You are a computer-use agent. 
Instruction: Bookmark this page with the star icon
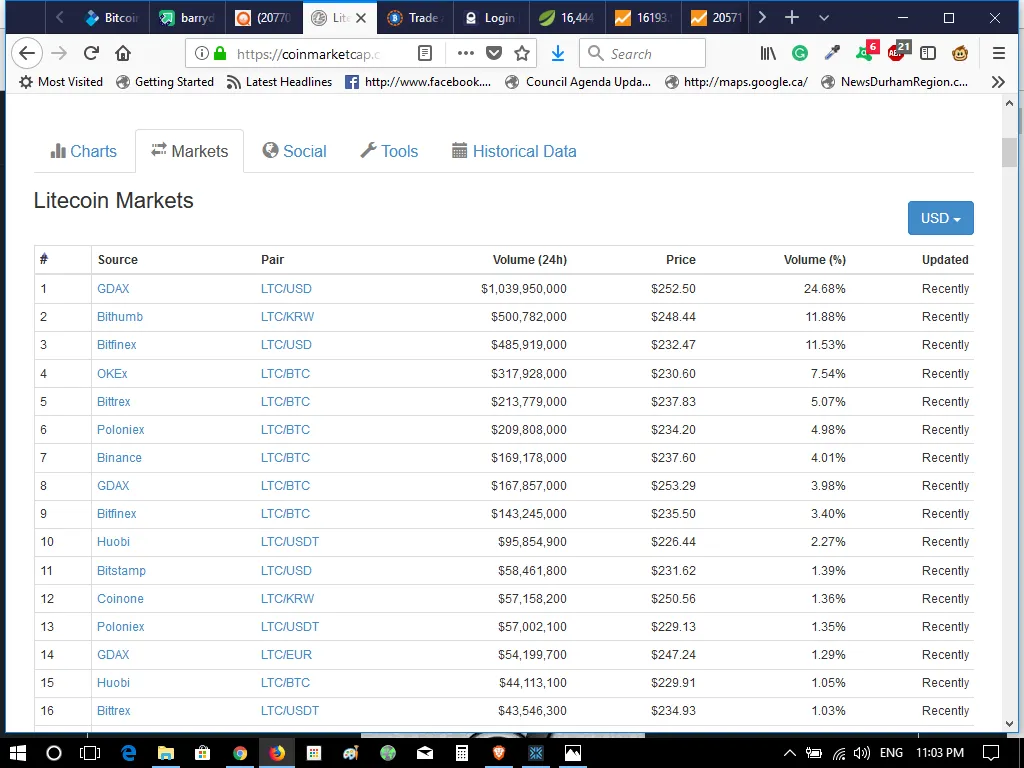coord(522,53)
